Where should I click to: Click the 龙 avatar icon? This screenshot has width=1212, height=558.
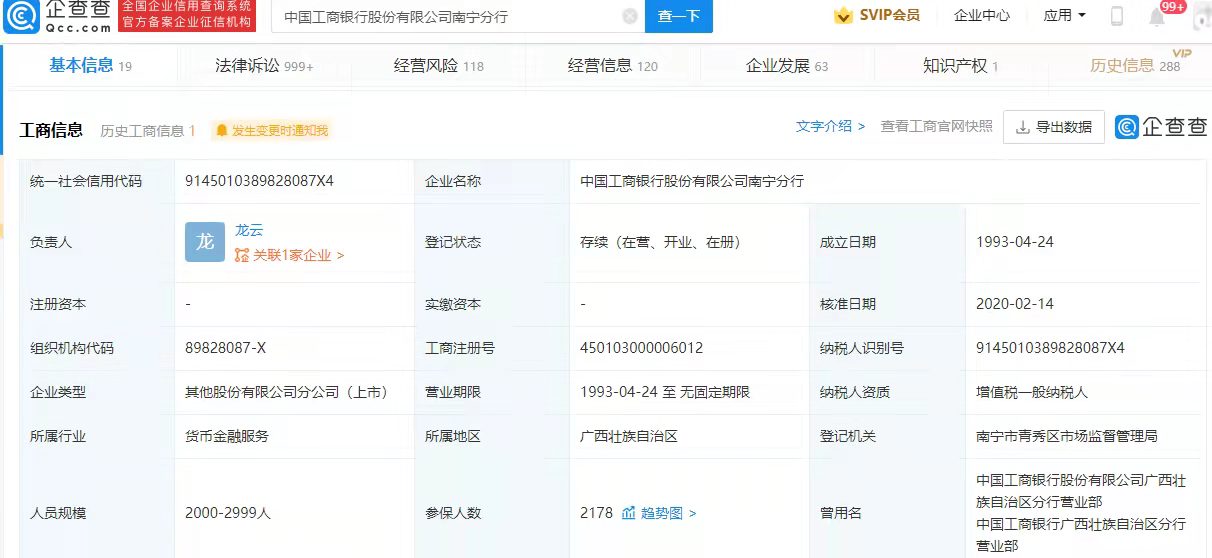[x=205, y=242]
